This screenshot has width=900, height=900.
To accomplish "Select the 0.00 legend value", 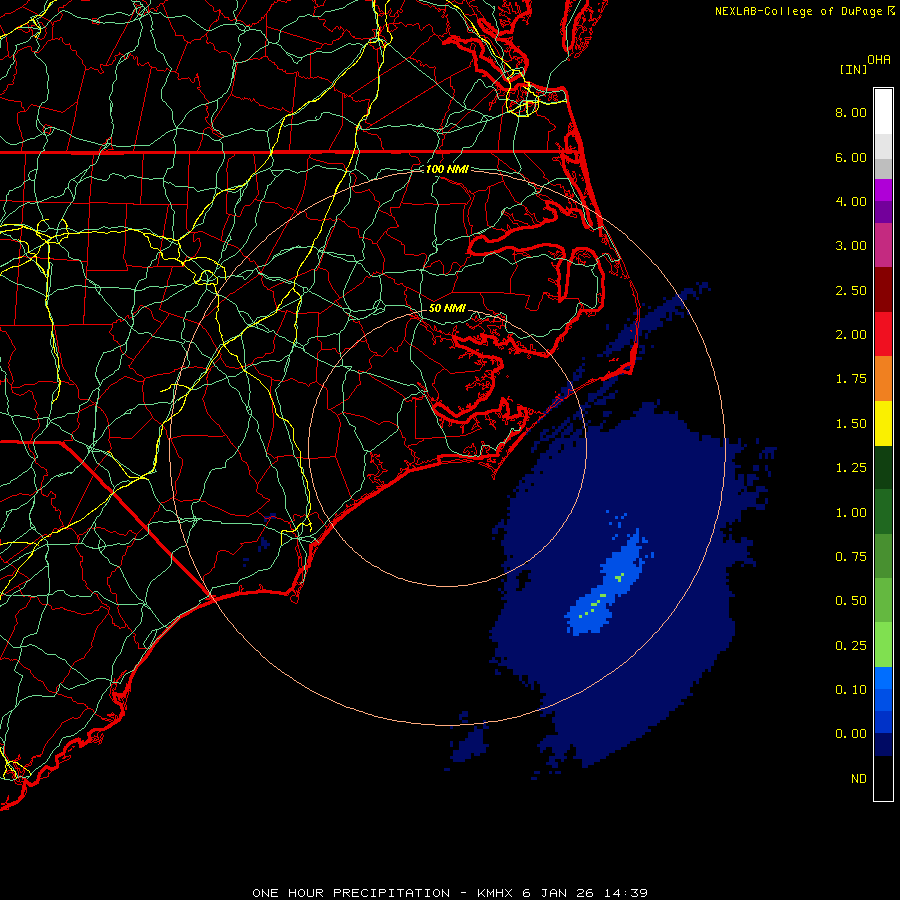I will [x=851, y=734].
